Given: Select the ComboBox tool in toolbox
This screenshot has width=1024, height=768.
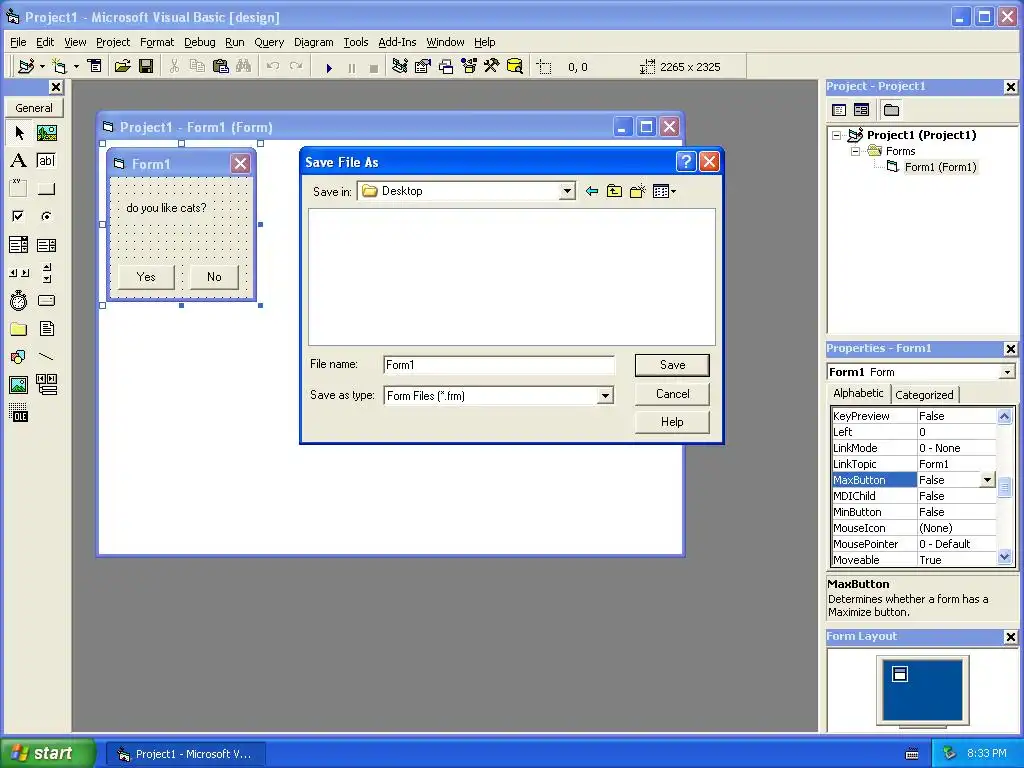Looking at the screenshot, I should point(19,245).
